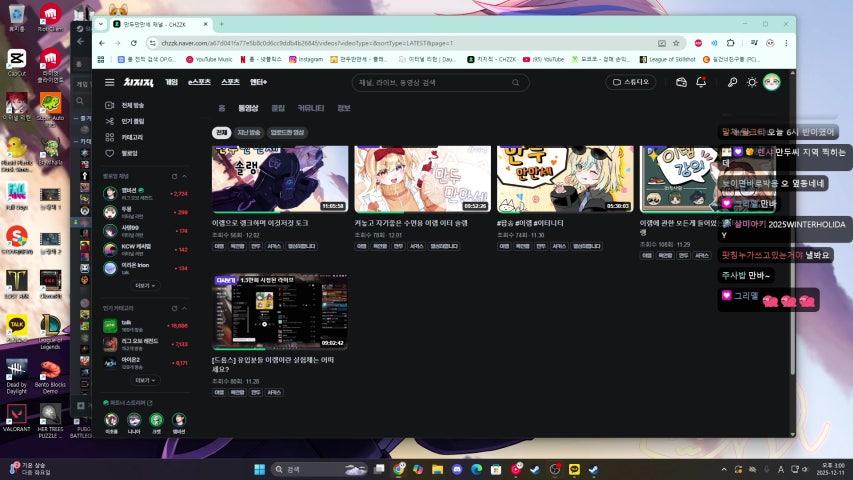
Task: Switch to the 클립 channel tab
Action: click(x=278, y=108)
